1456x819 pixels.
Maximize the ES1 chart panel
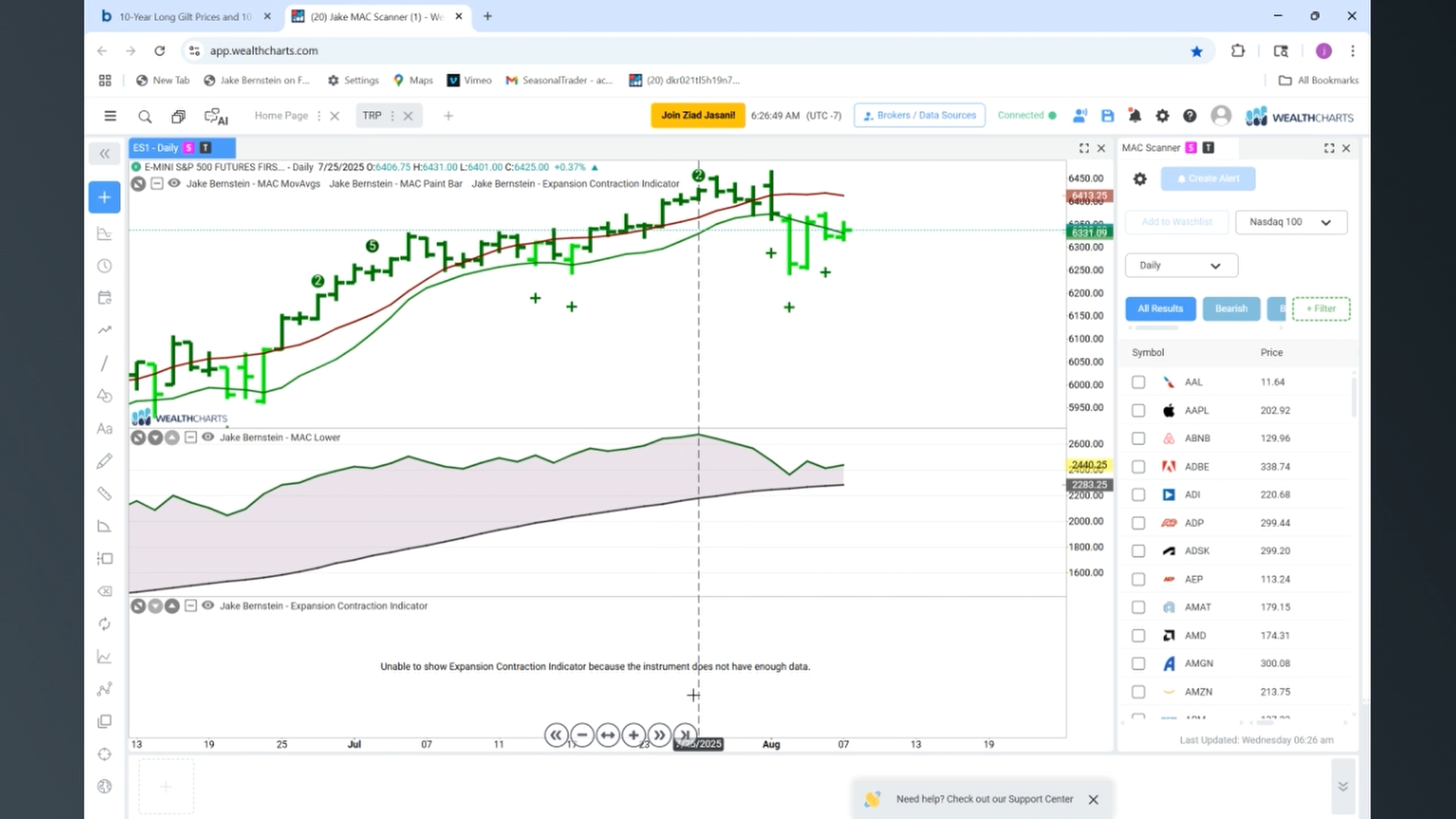click(x=1084, y=148)
